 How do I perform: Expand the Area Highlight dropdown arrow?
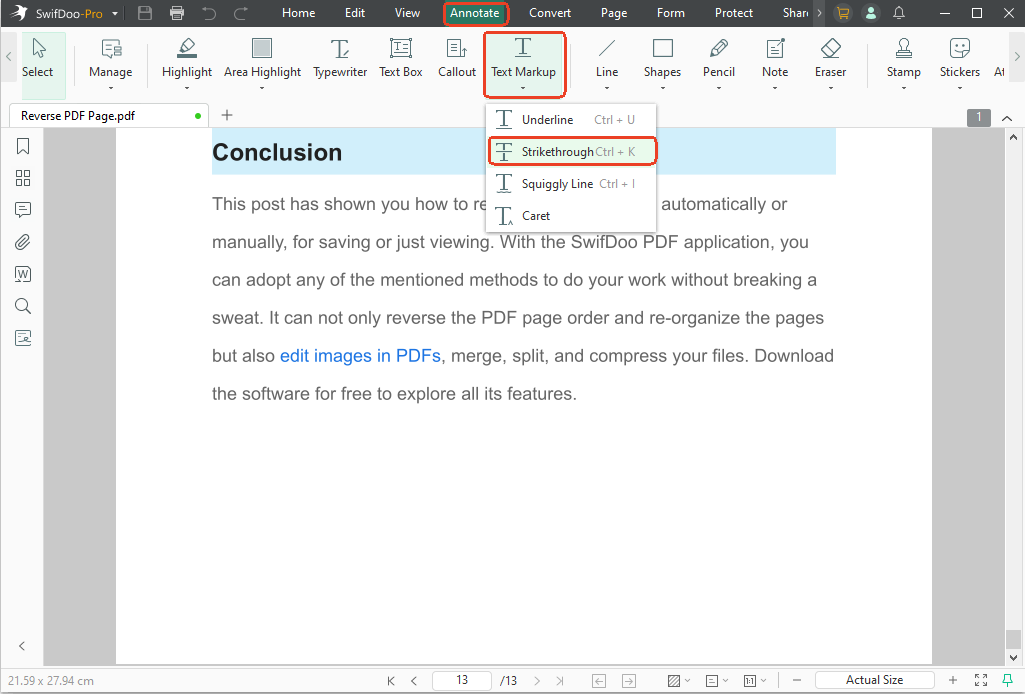[x=262, y=88]
